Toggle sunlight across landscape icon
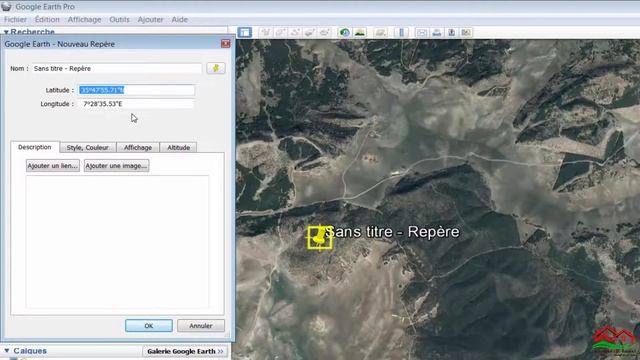640x360 pixels. pos(360,32)
